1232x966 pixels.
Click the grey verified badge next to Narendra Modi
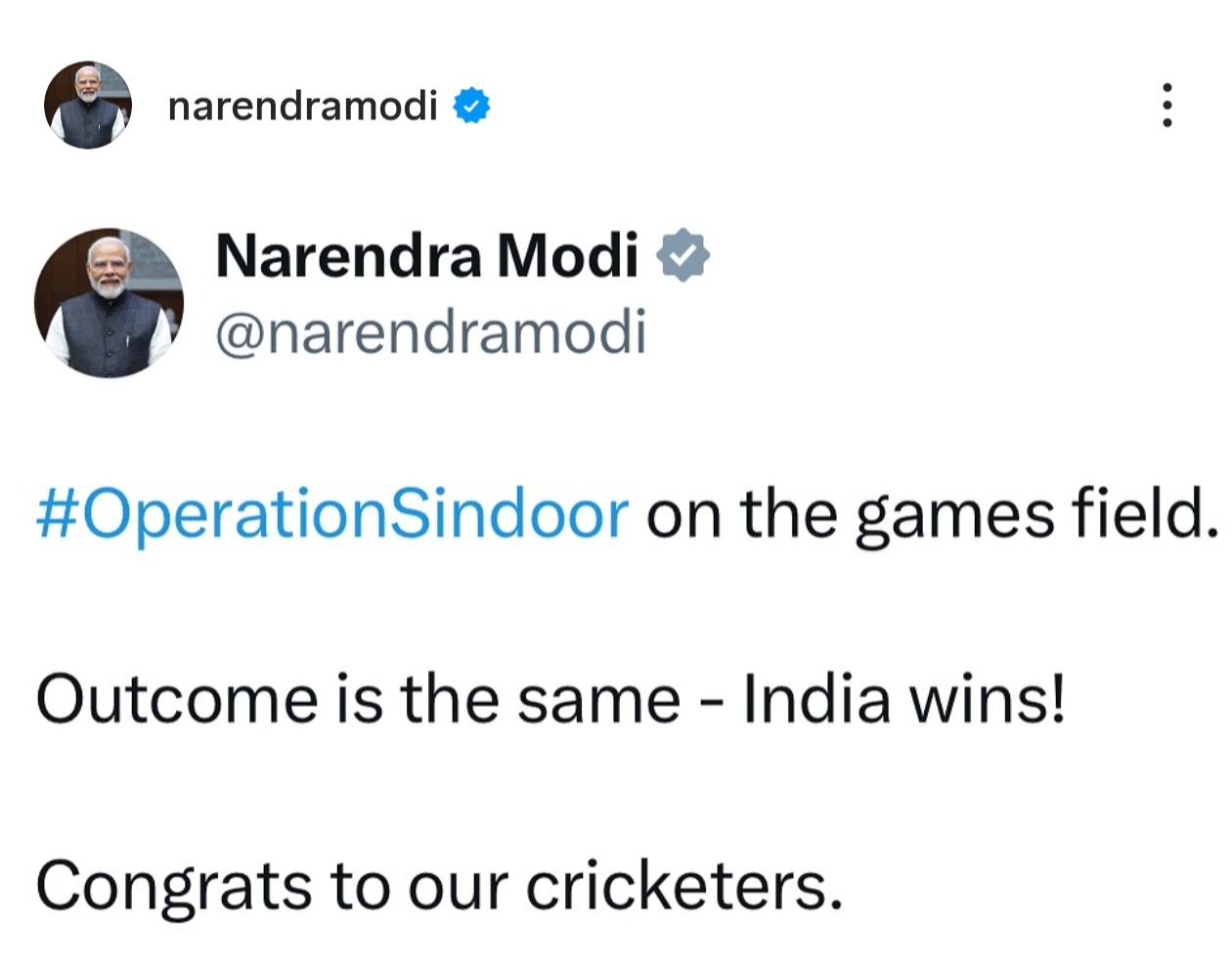tap(684, 253)
